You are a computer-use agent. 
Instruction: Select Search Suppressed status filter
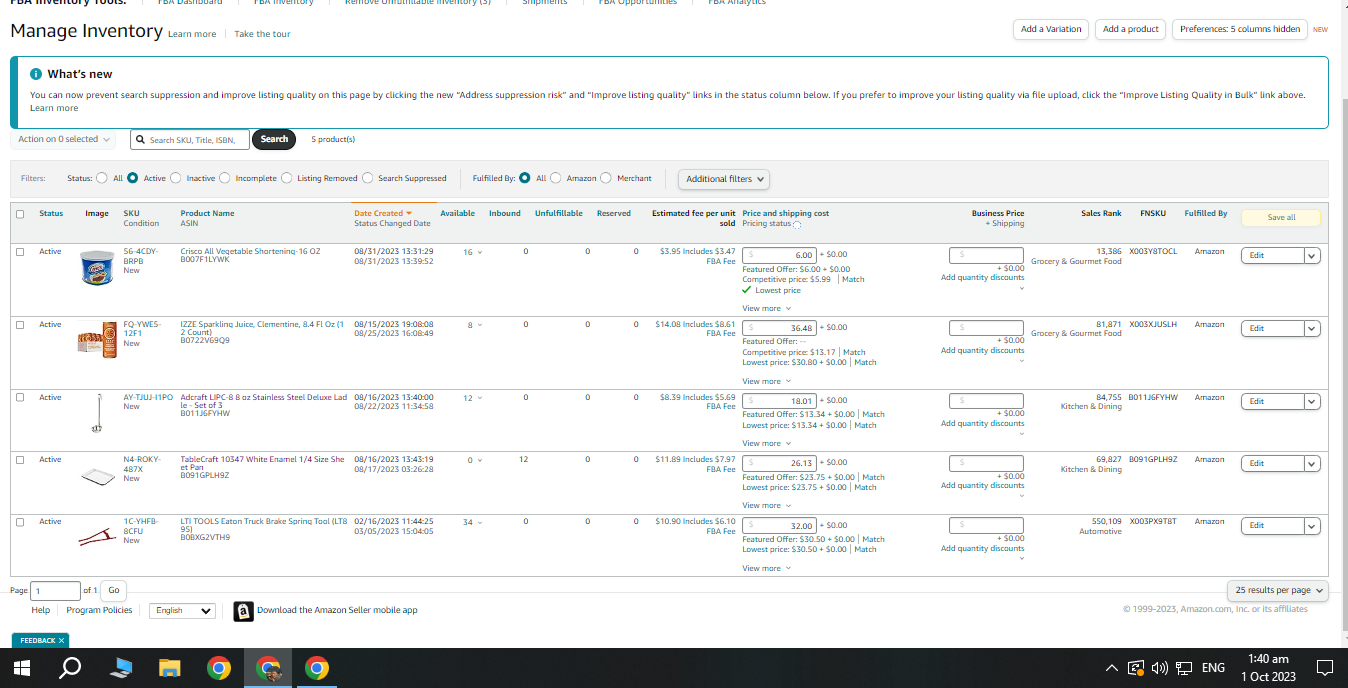[x=368, y=178]
